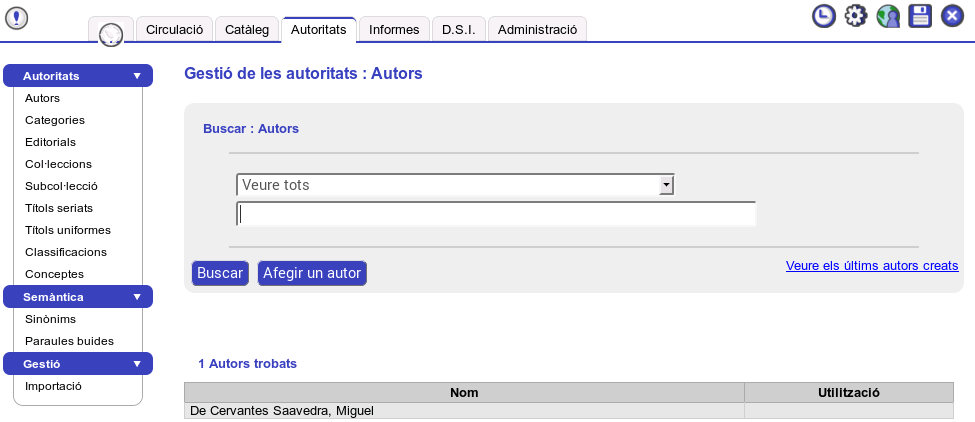
Task: Collapse the Semàntica sidebar section
Action: tap(137, 297)
